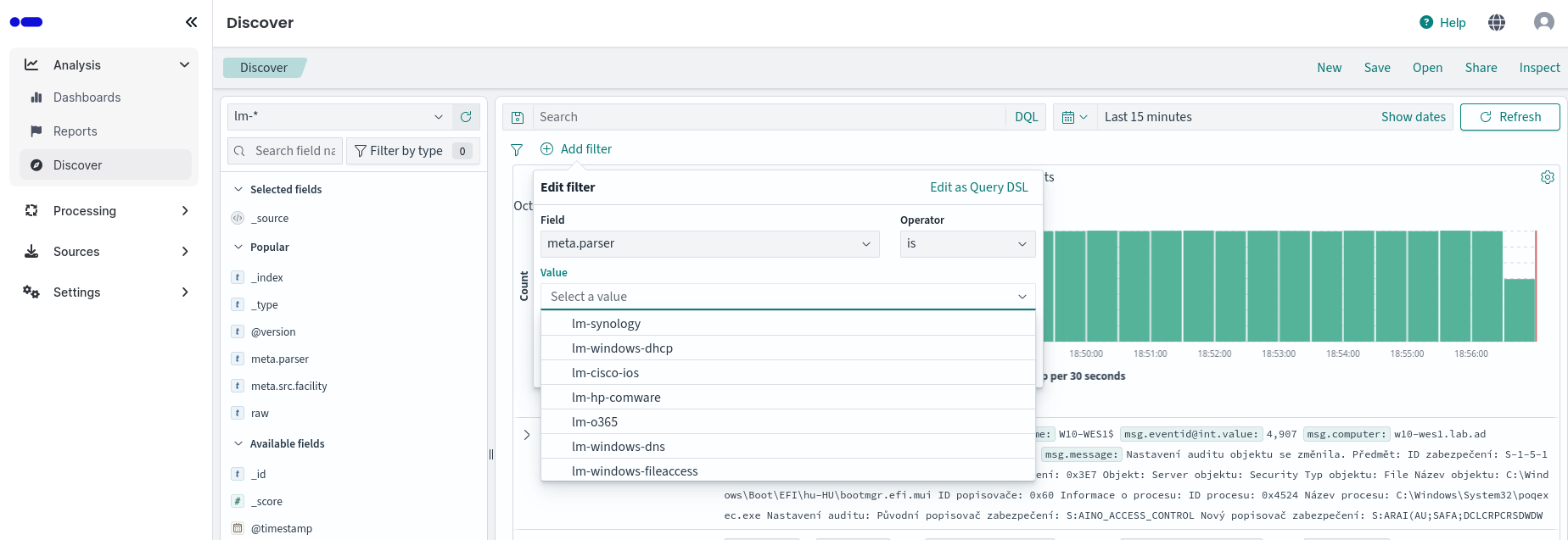Click the Search query input field
1568x540 pixels.
coord(768,117)
